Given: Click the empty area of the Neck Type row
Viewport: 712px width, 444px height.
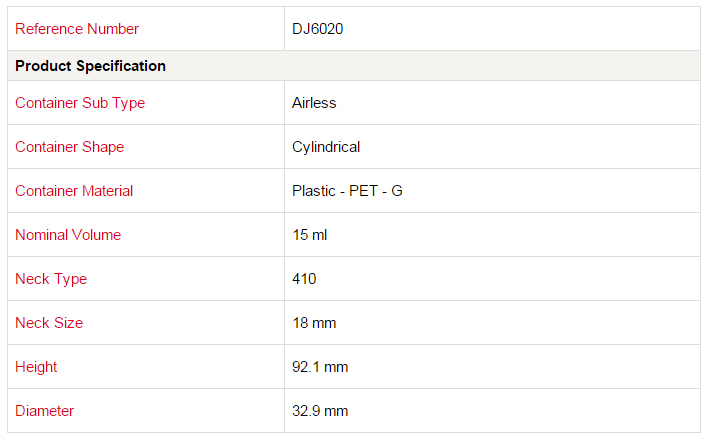Looking at the screenshot, I should point(509,279).
